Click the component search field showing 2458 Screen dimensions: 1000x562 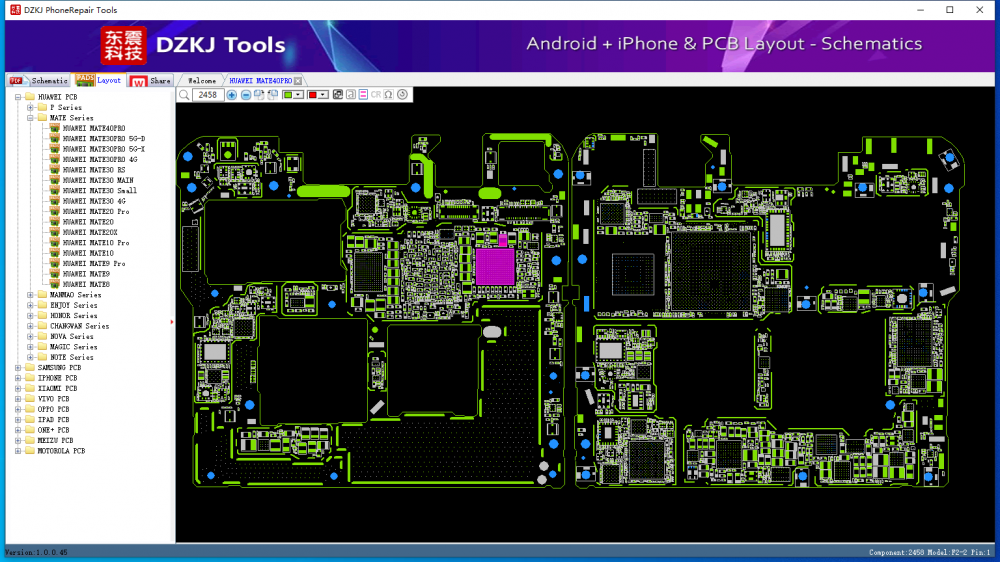tap(208, 95)
